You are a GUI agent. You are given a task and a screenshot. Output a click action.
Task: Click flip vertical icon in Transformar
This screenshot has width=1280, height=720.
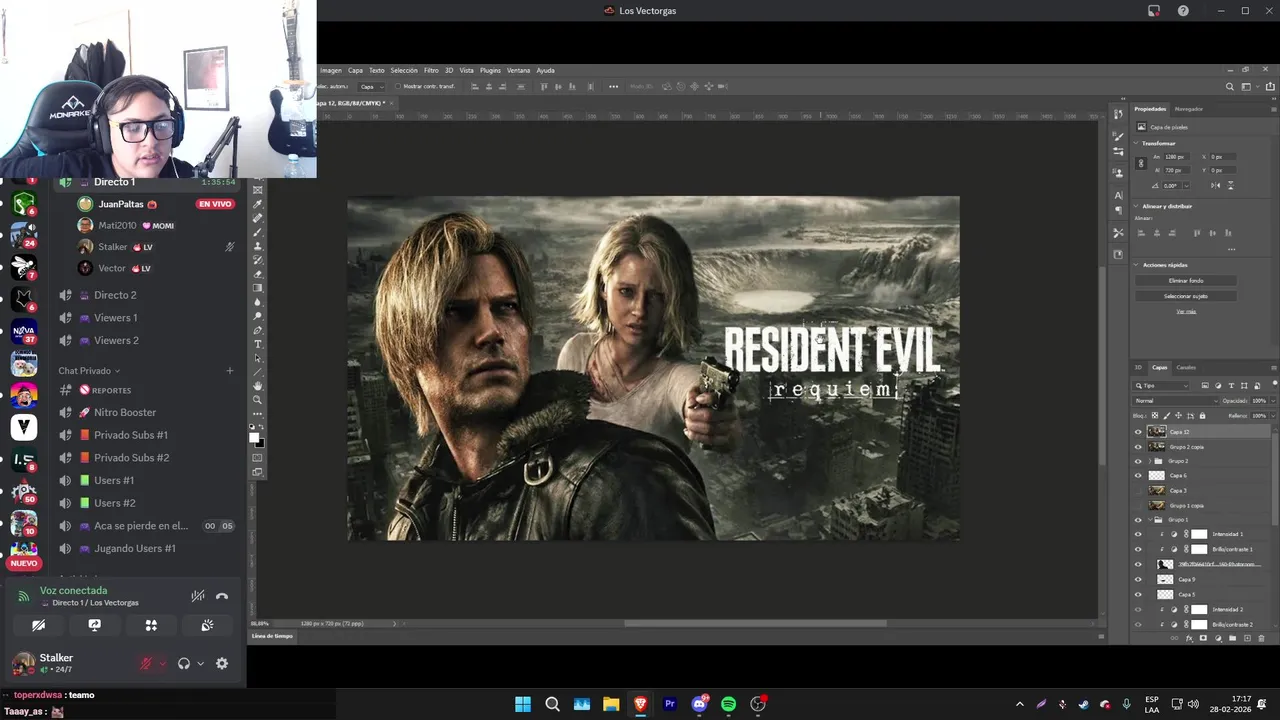(x=1230, y=185)
